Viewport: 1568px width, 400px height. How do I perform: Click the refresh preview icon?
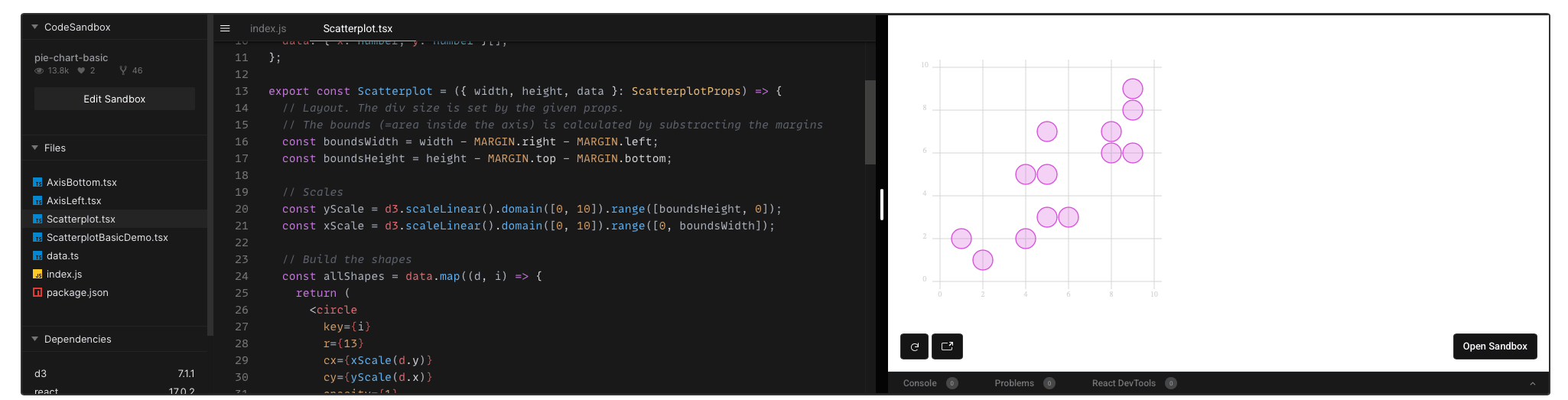914,346
